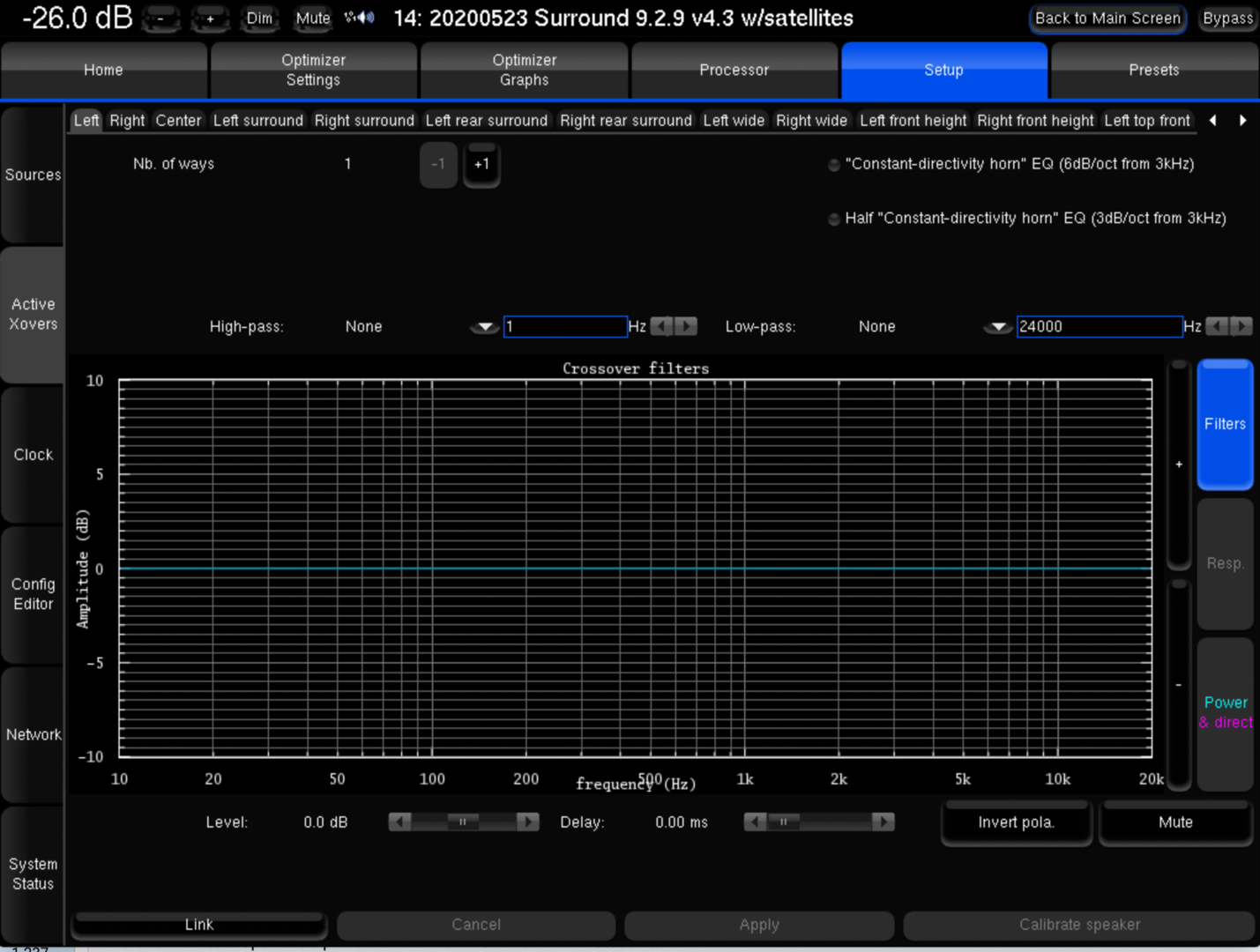Select the Center speaker tab
Viewport: 1260px width, 952px height.
click(178, 121)
